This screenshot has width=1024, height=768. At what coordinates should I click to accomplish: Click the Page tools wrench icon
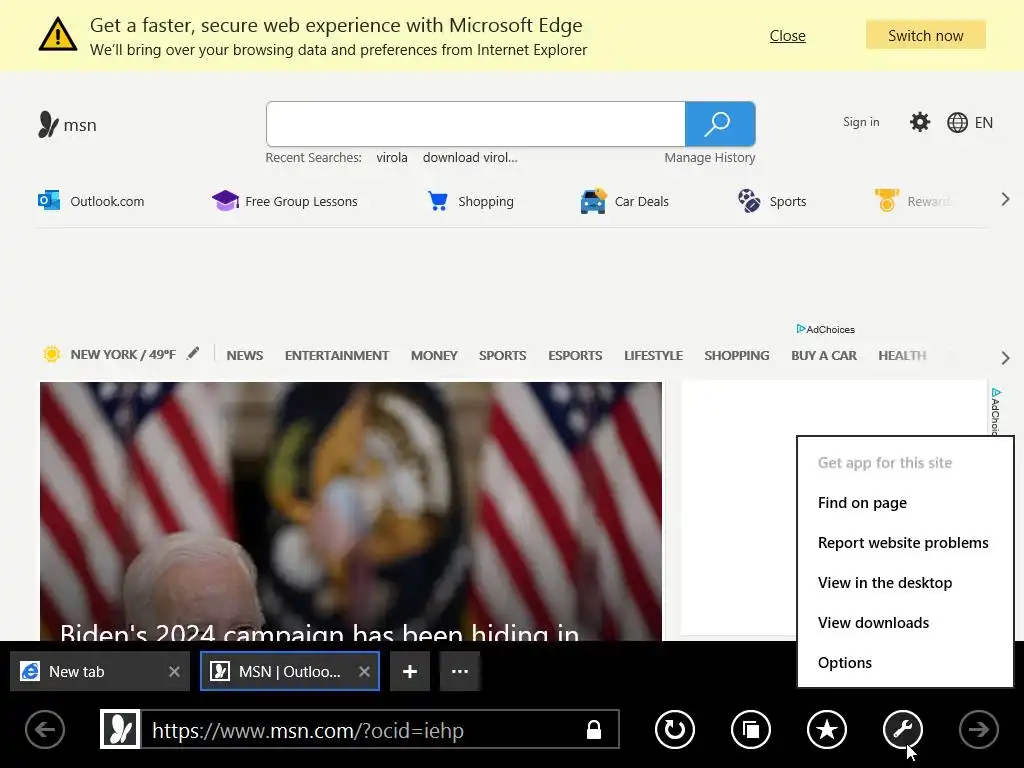(x=903, y=729)
